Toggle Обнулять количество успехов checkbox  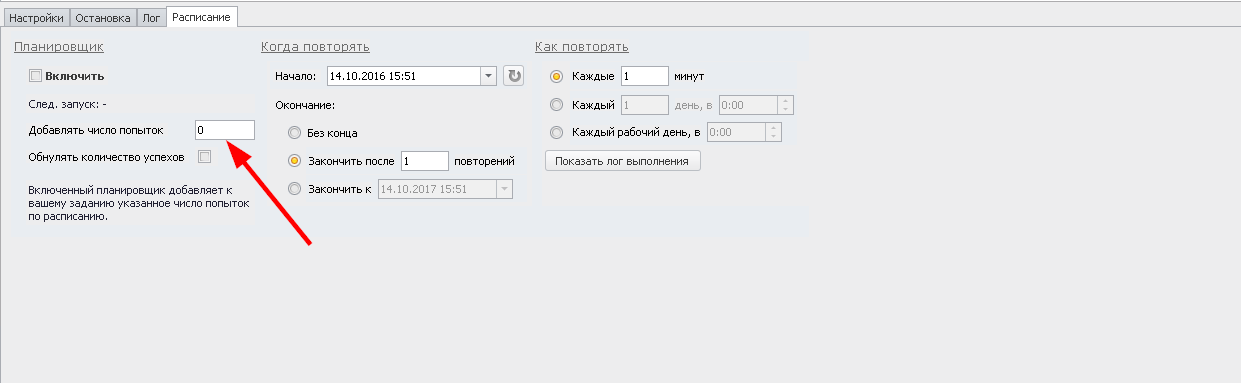tap(204, 156)
